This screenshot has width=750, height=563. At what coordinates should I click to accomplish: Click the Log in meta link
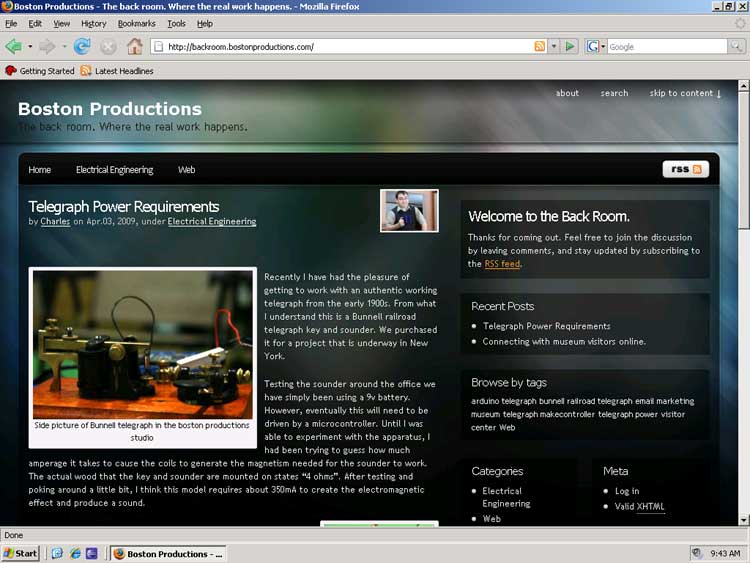point(627,491)
